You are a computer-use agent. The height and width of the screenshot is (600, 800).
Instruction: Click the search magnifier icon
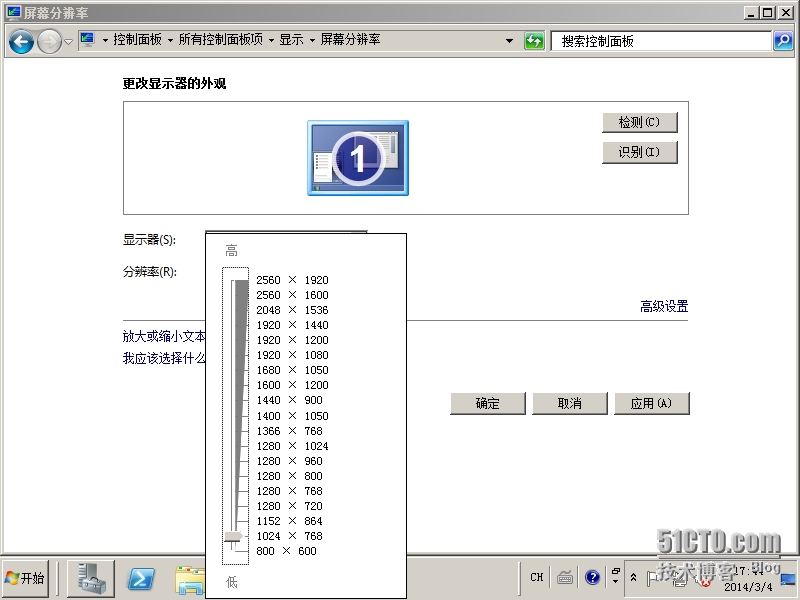click(783, 41)
